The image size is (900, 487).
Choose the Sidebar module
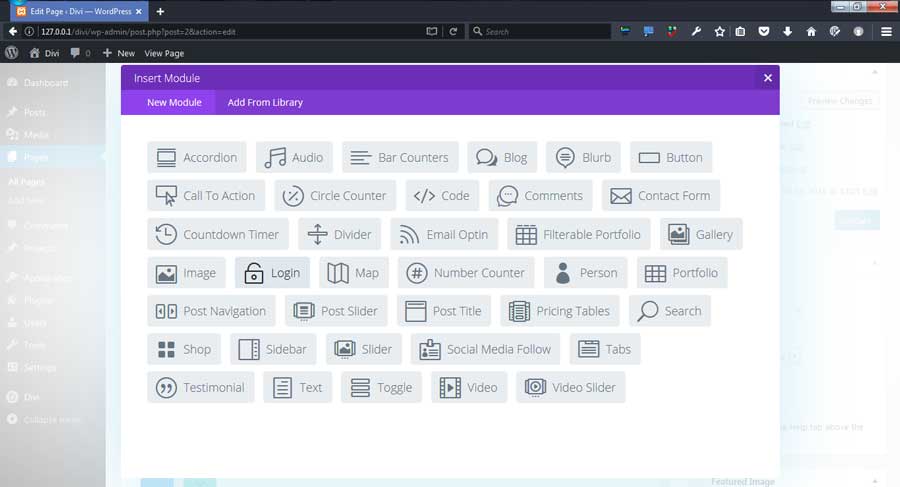tap(273, 349)
